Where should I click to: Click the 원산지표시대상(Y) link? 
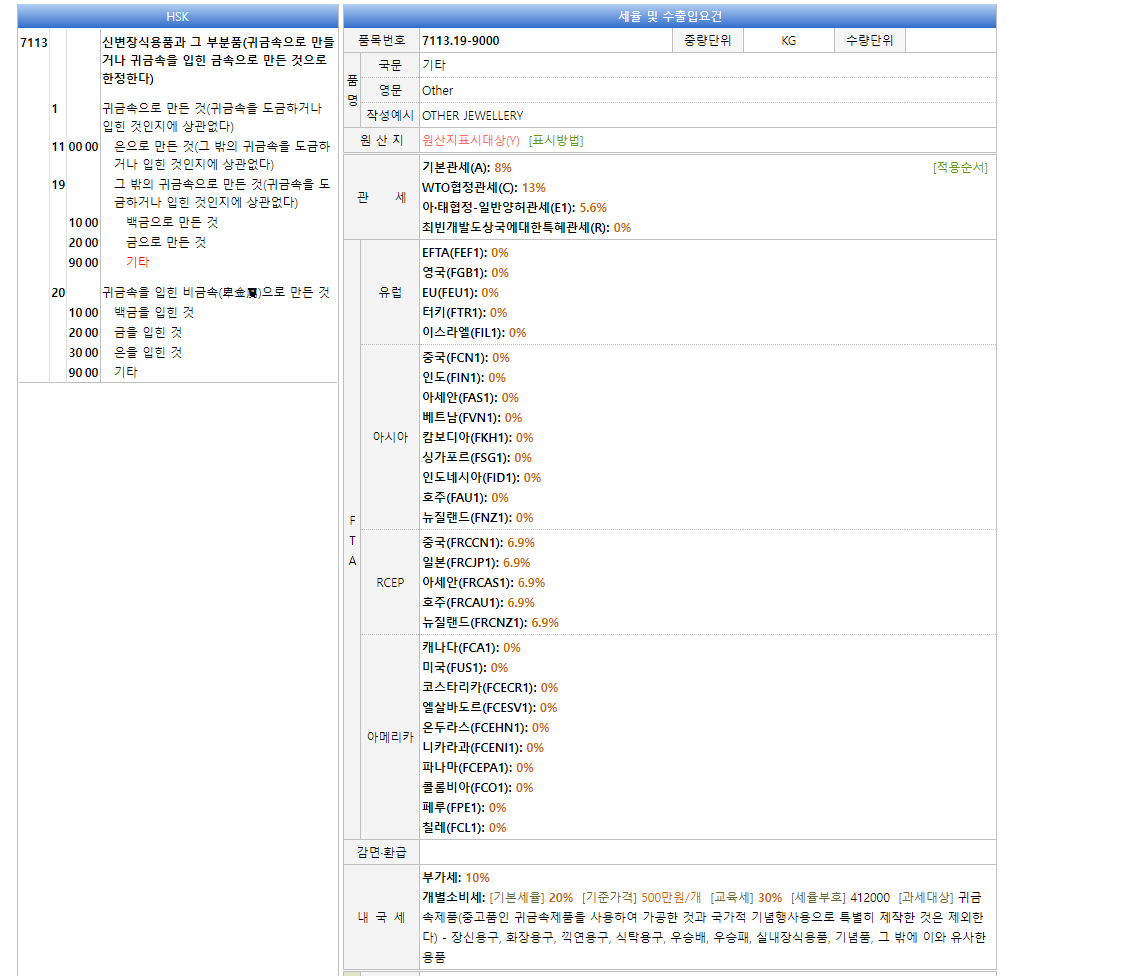point(470,141)
